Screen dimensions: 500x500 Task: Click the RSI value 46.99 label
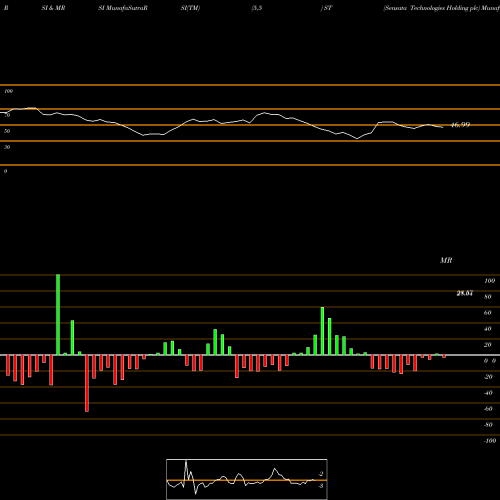click(x=460, y=125)
